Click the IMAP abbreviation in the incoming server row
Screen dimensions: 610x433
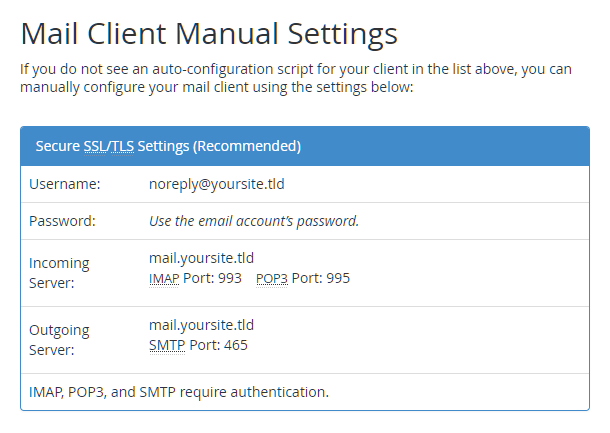click(x=164, y=279)
